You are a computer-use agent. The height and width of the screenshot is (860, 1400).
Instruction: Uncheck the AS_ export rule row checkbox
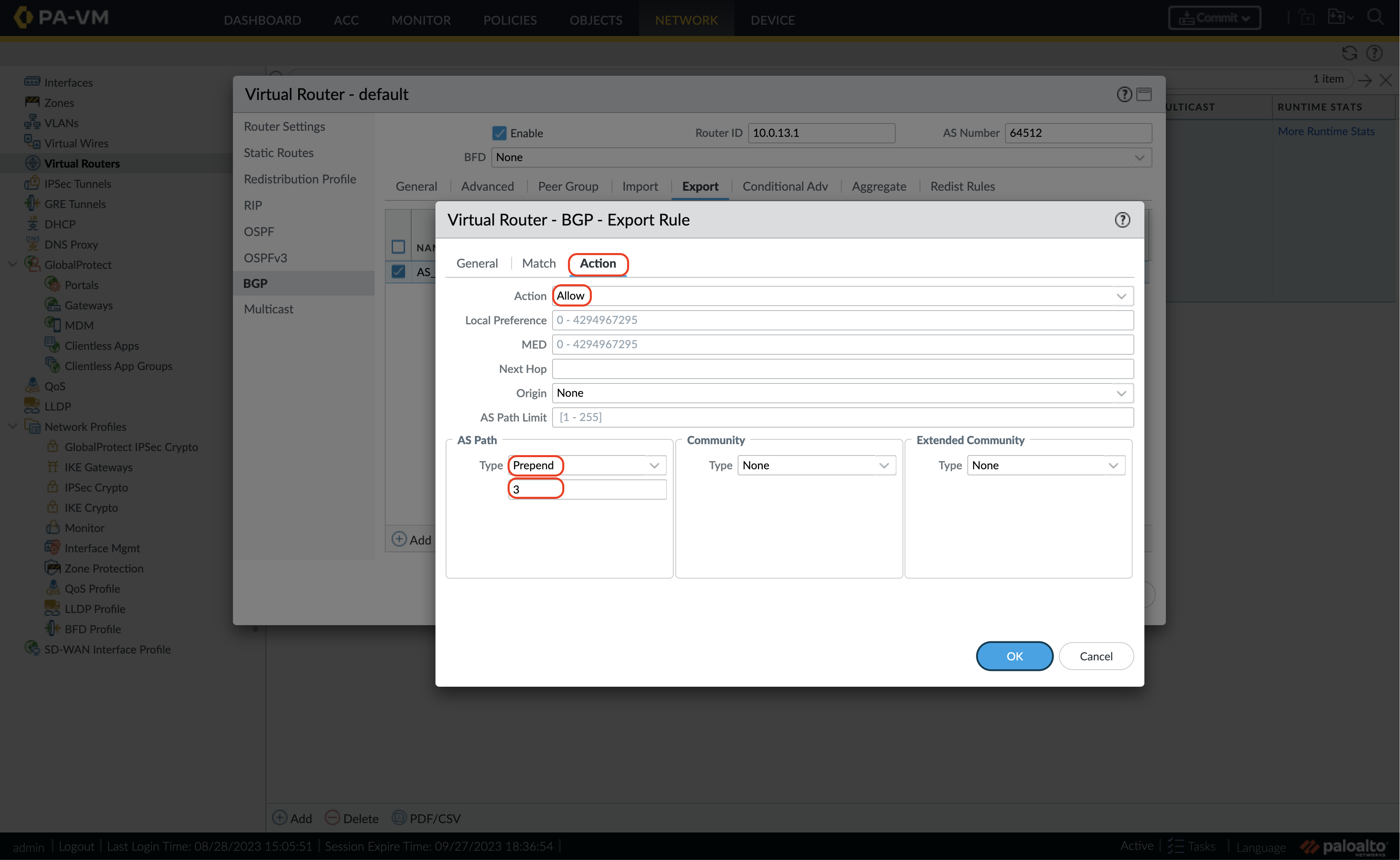click(398, 272)
